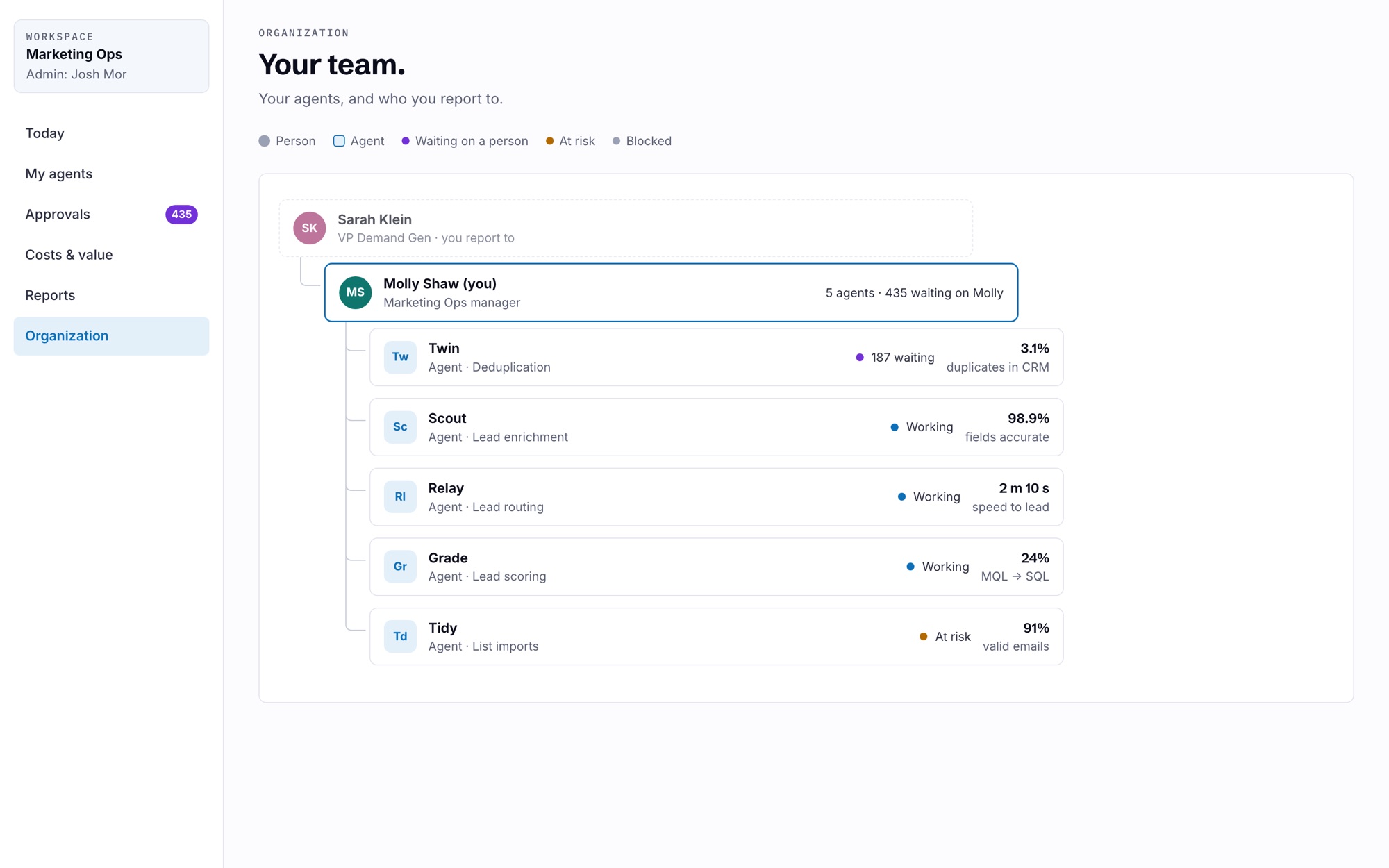The width and height of the screenshot is (1389, 868).
Task: Click Tidy's 'At risk' status
Action: tap(945, 637)
